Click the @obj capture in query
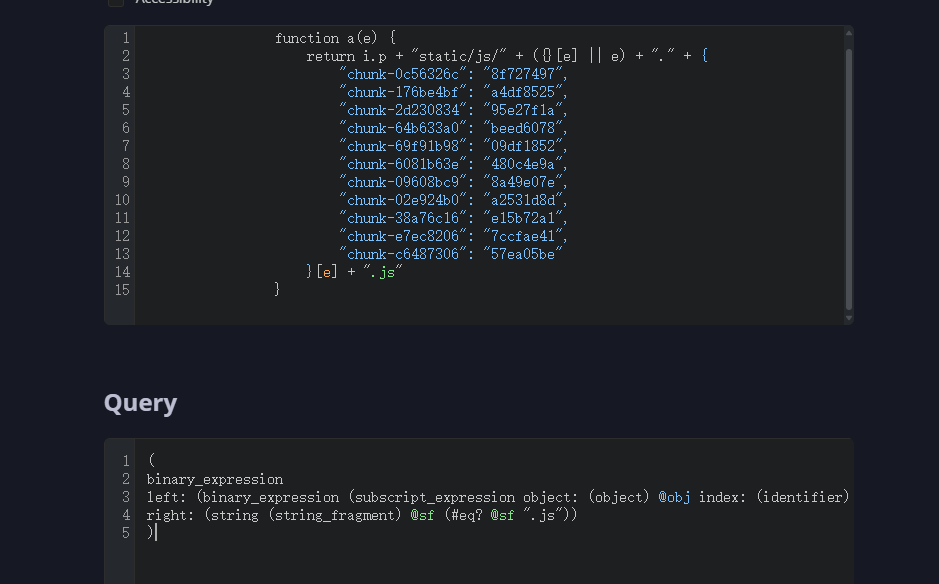The image size is (939, 584). point(674,497)
